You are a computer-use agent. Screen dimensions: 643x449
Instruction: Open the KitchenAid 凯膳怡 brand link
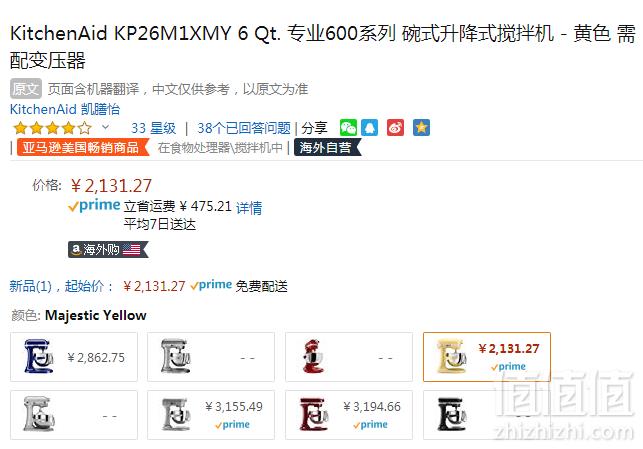[65, 109]
